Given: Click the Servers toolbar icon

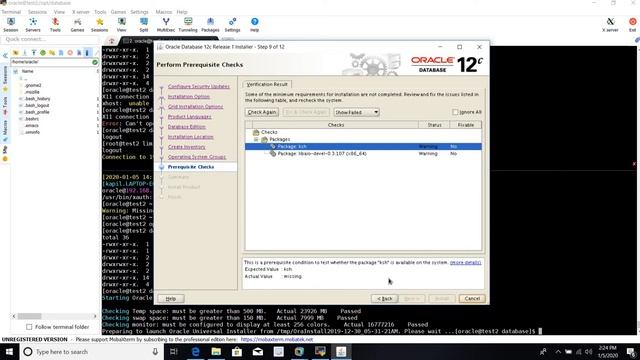Looking at the screenshot, I should [x=33, y=24].
